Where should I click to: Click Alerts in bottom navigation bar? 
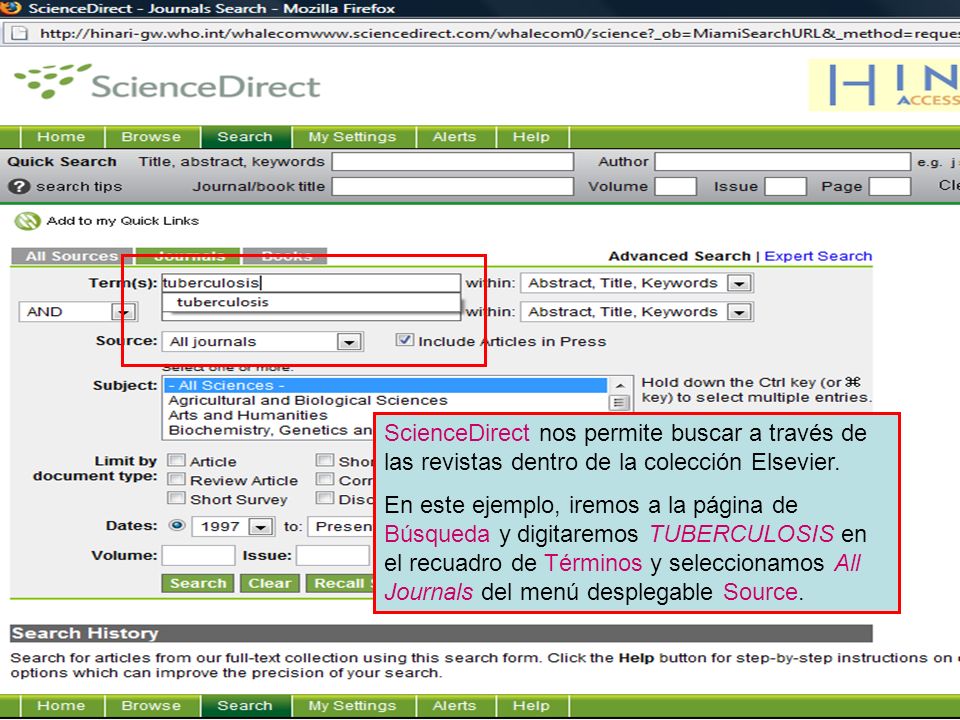pos(454,705)
